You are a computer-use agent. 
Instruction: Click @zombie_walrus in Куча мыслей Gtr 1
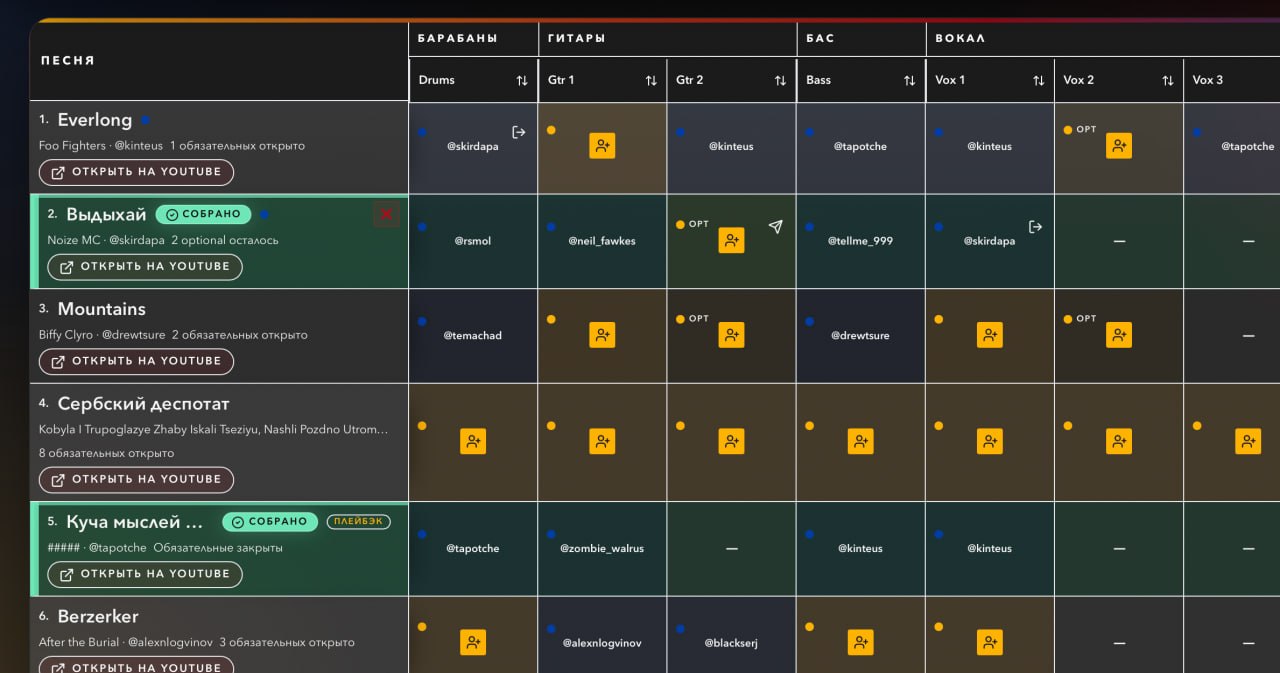[602, 548]
